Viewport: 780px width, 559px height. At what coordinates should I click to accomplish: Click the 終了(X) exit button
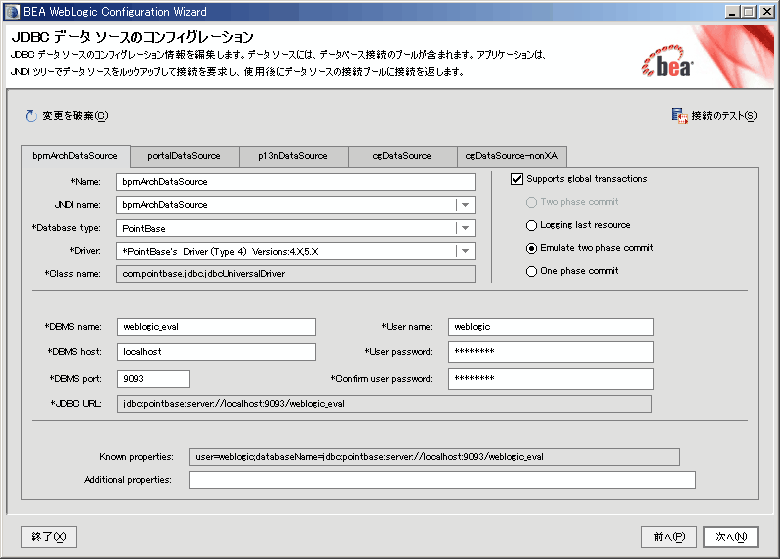point(49,537)
